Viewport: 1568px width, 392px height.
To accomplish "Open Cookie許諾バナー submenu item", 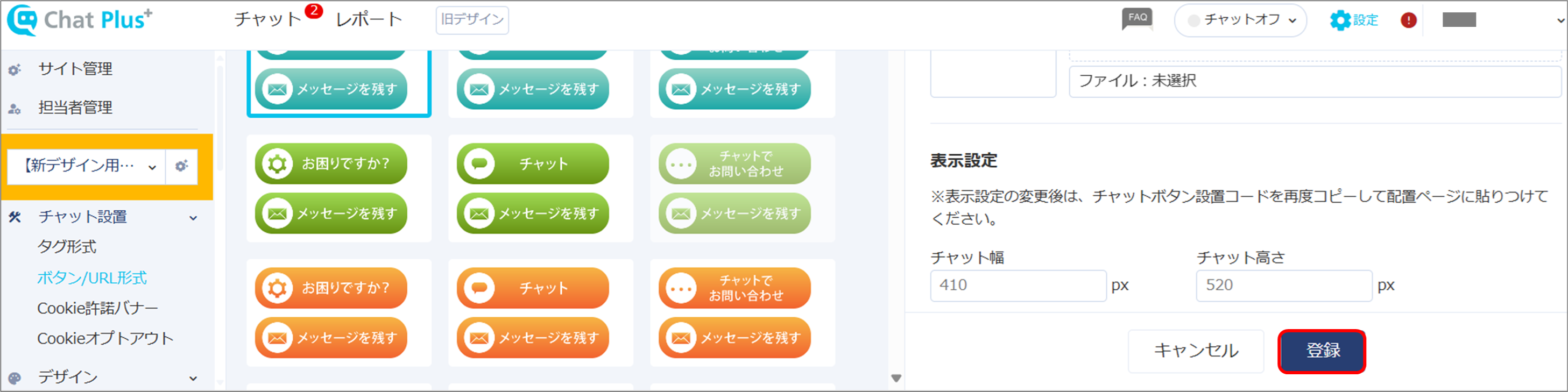I will point(97,308).
